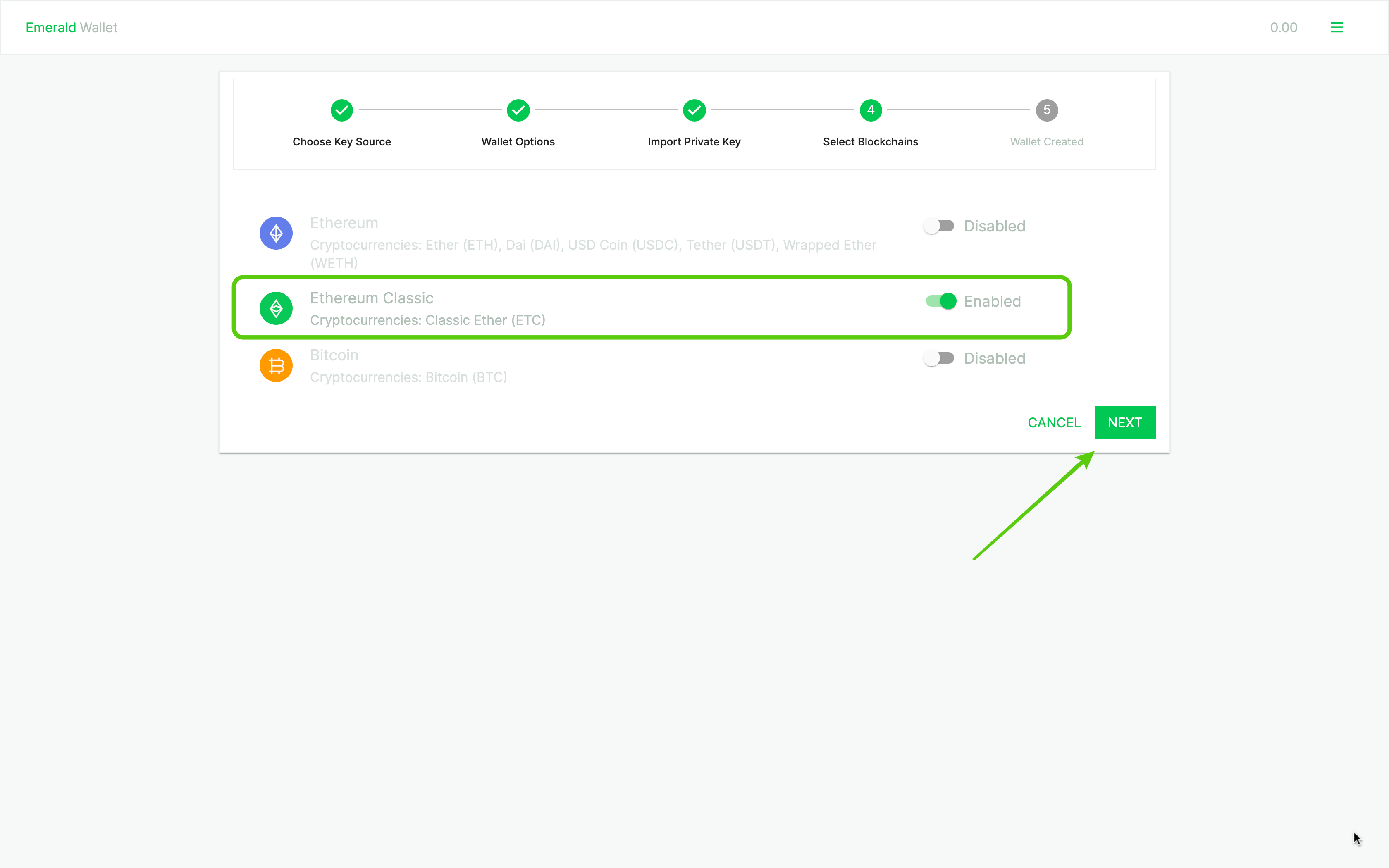The image size is (1389, 868).
Task: Click the Import Private Key checkmark icon
Action: [x=694, y=109]
